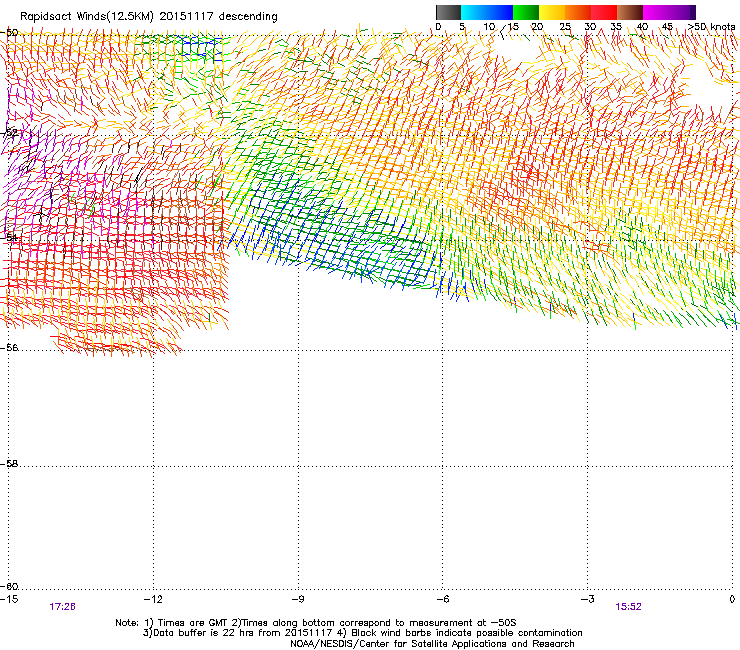The height and width of the screenshot is (650, 740).
Task: Click the yellow 20-25 knots color band
Action: point(552,12)
